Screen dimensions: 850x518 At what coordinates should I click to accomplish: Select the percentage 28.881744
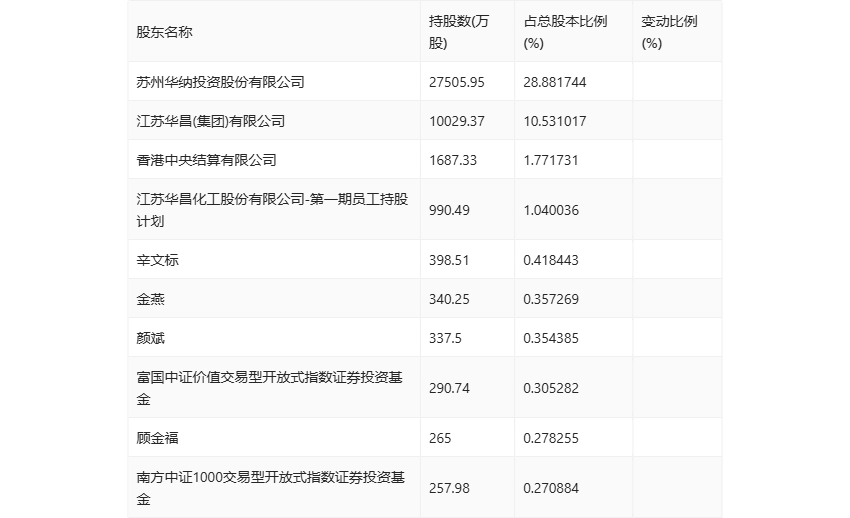(555, 82)
